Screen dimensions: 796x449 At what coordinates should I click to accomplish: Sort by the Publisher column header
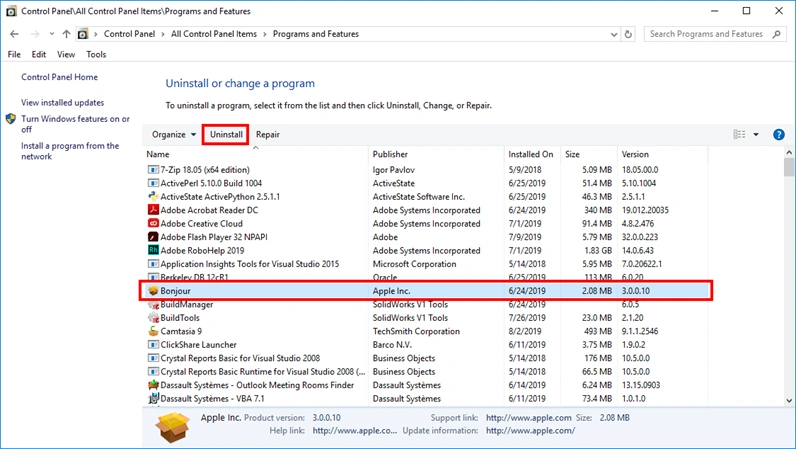[x=390, y=154]
